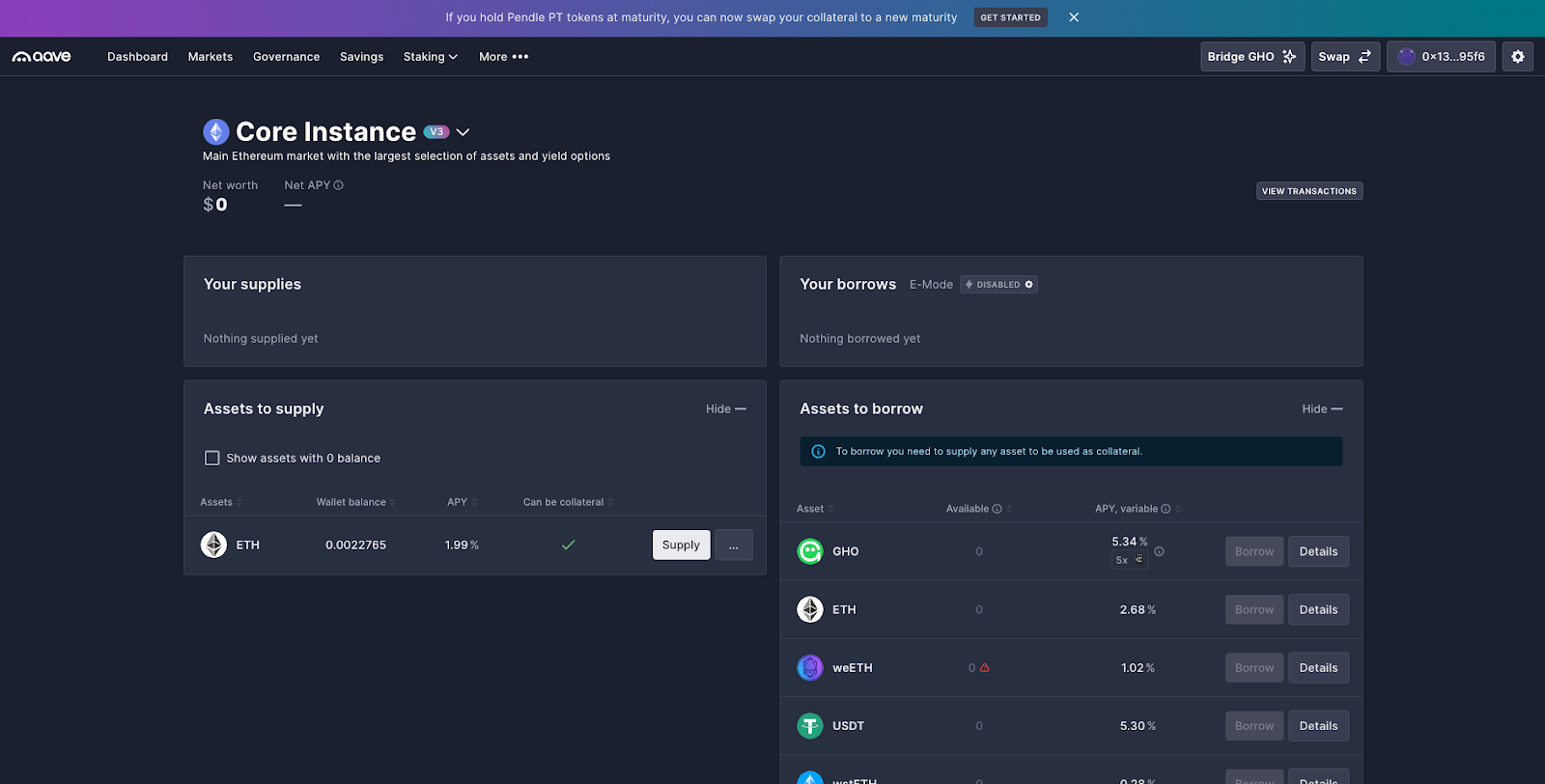Open the More menu
Viewport: 1545px width, 784px height.
[504, 57]
